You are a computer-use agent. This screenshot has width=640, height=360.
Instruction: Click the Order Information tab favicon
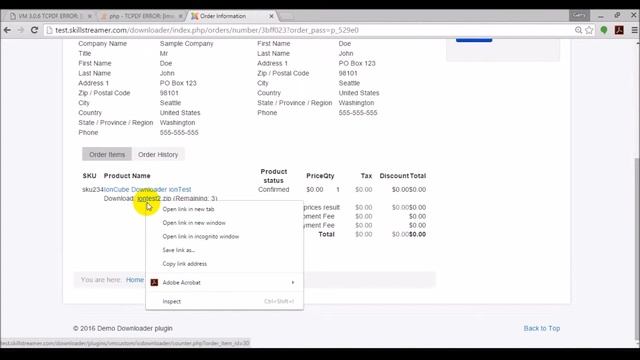195,16
